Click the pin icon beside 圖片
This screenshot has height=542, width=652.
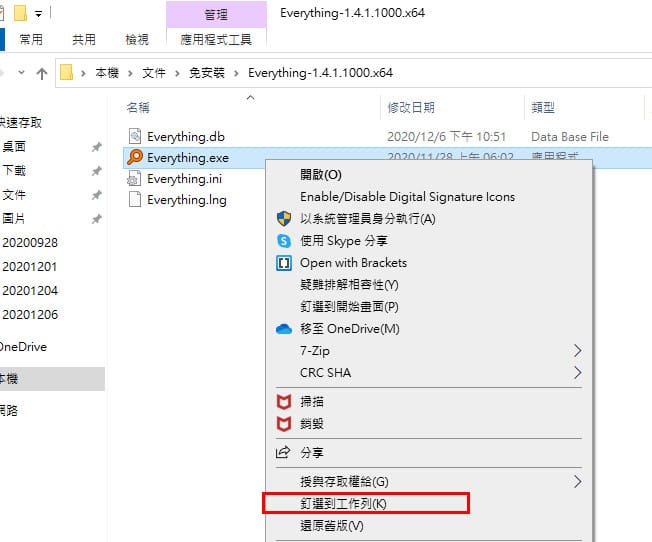click(96, 219)
